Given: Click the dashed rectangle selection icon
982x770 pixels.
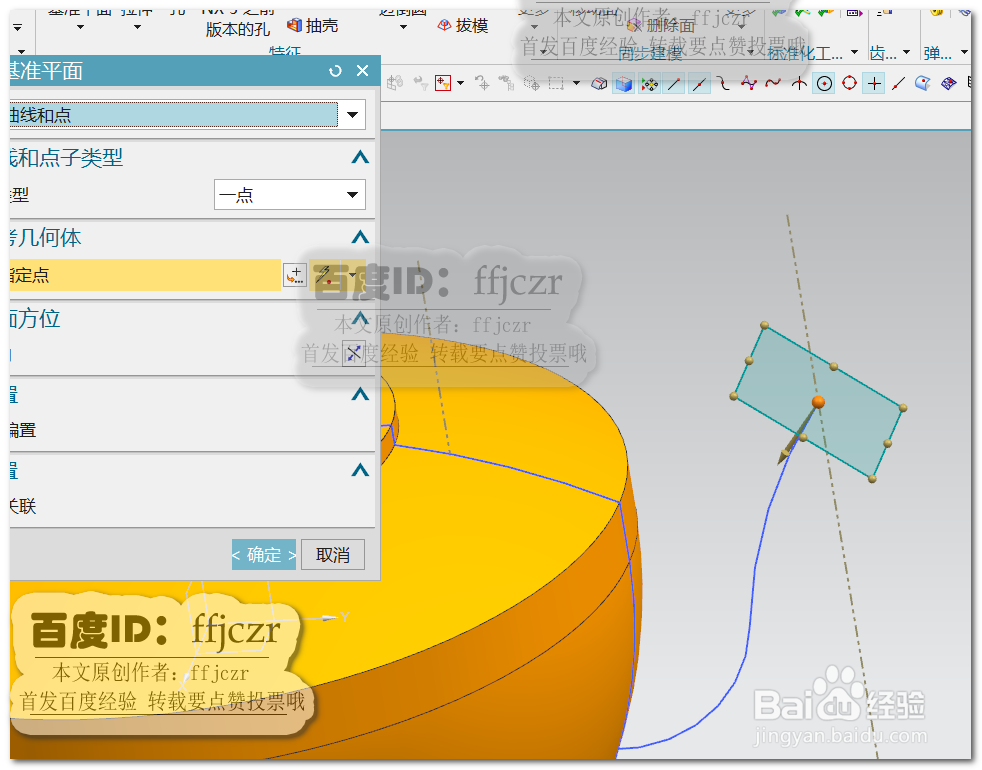Looking at the screenshot, I should coord(556,83).
